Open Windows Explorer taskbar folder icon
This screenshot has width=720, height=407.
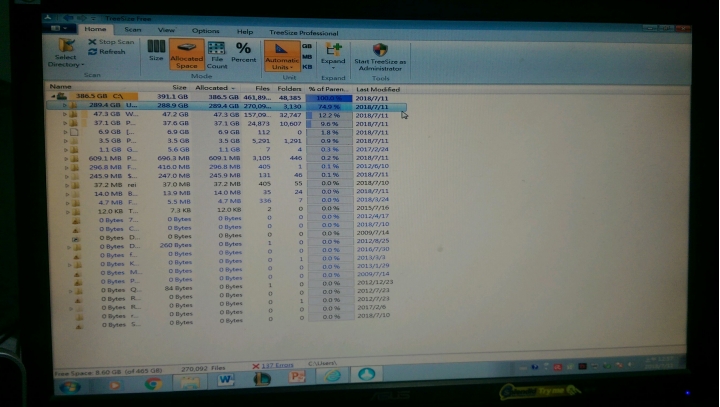pyautogui.click(x=190, y=382)
